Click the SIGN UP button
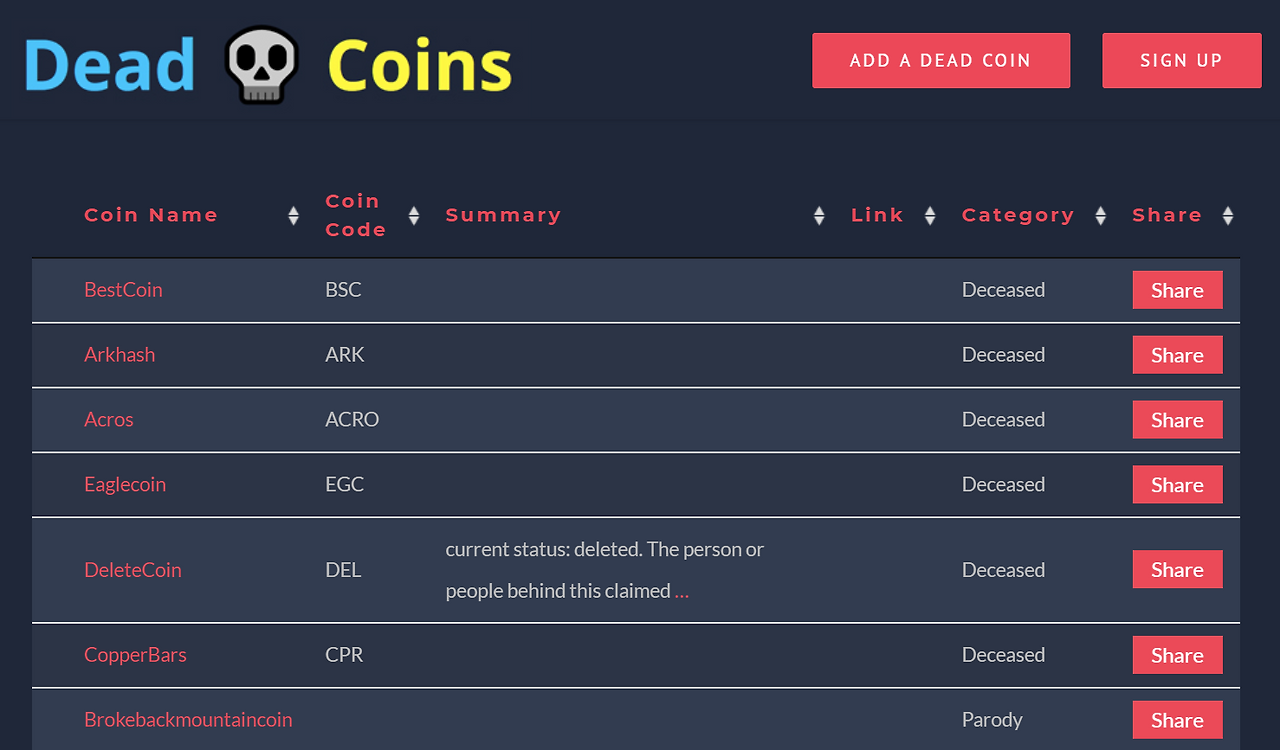1280x750 pixels. (x=1181, y=60)
